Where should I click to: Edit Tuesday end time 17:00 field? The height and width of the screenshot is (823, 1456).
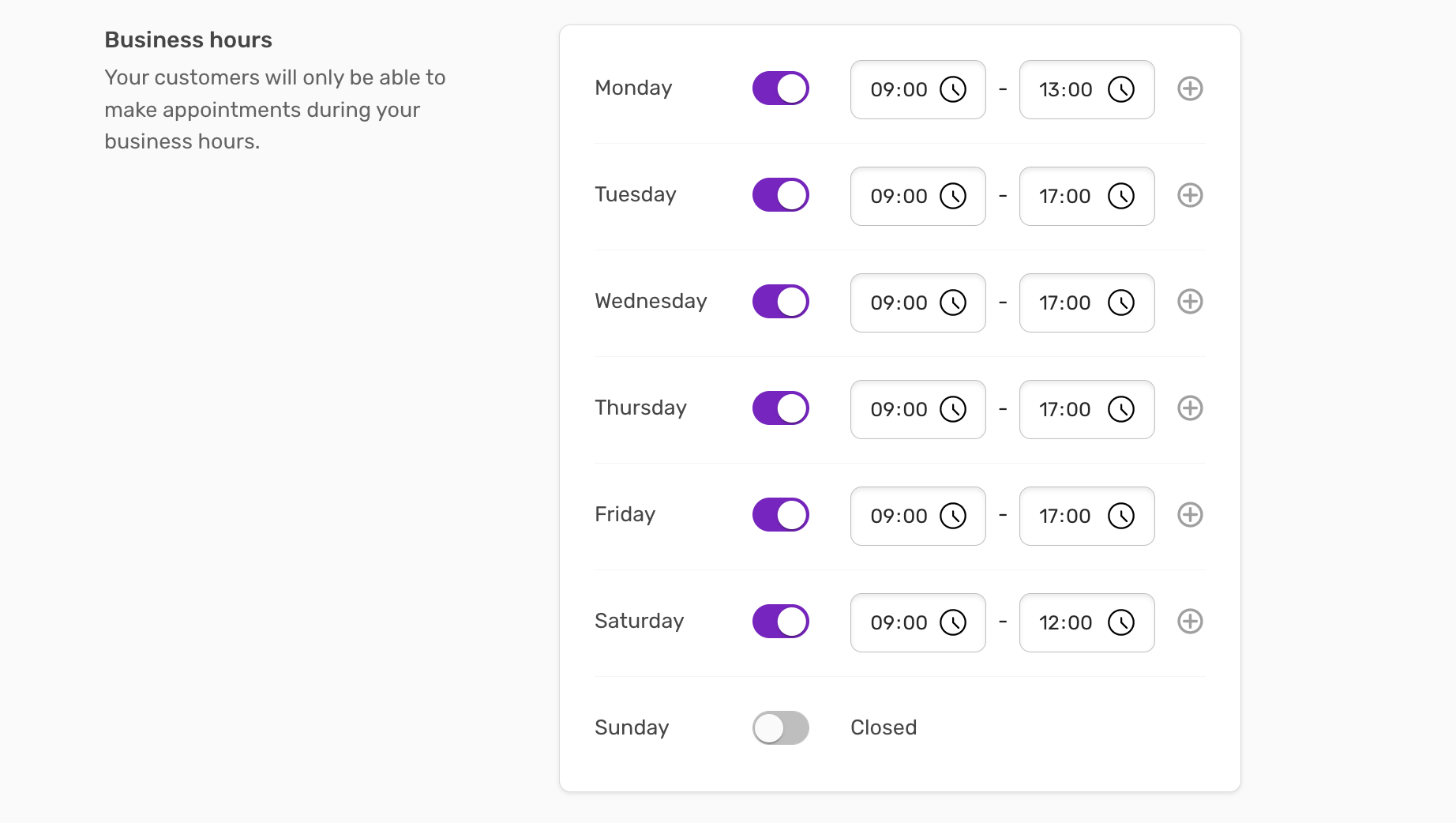point(1087,196)
